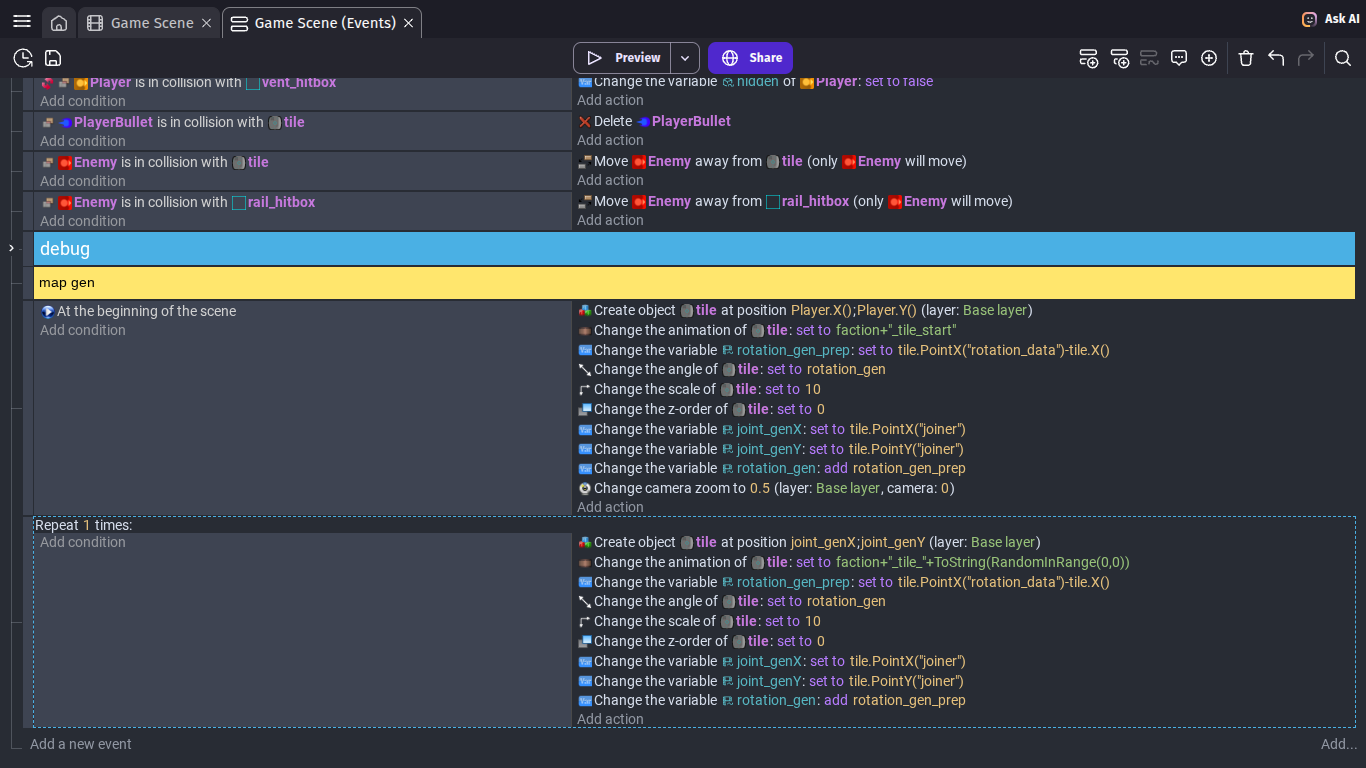Go to the Home tab

pos(59,23)
